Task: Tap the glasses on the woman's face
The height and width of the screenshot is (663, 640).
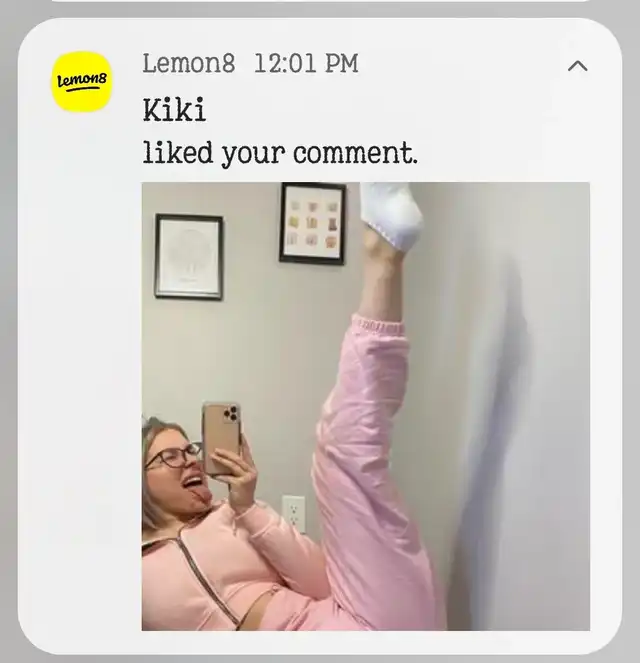Action: point(174,456)
